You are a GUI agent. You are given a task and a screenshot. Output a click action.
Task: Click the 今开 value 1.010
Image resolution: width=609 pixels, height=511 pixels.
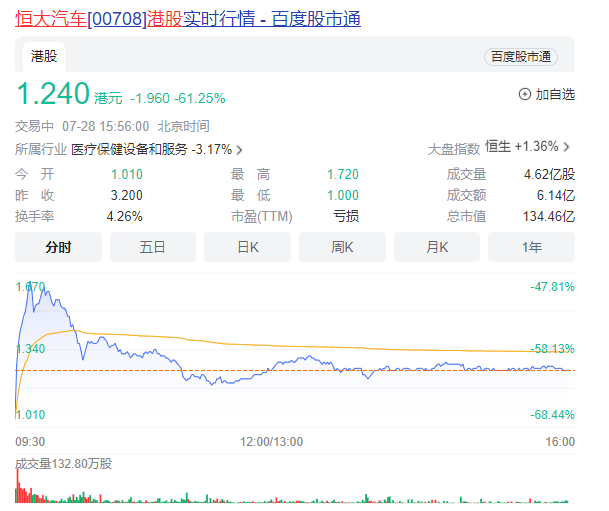(x=127, y=174)
